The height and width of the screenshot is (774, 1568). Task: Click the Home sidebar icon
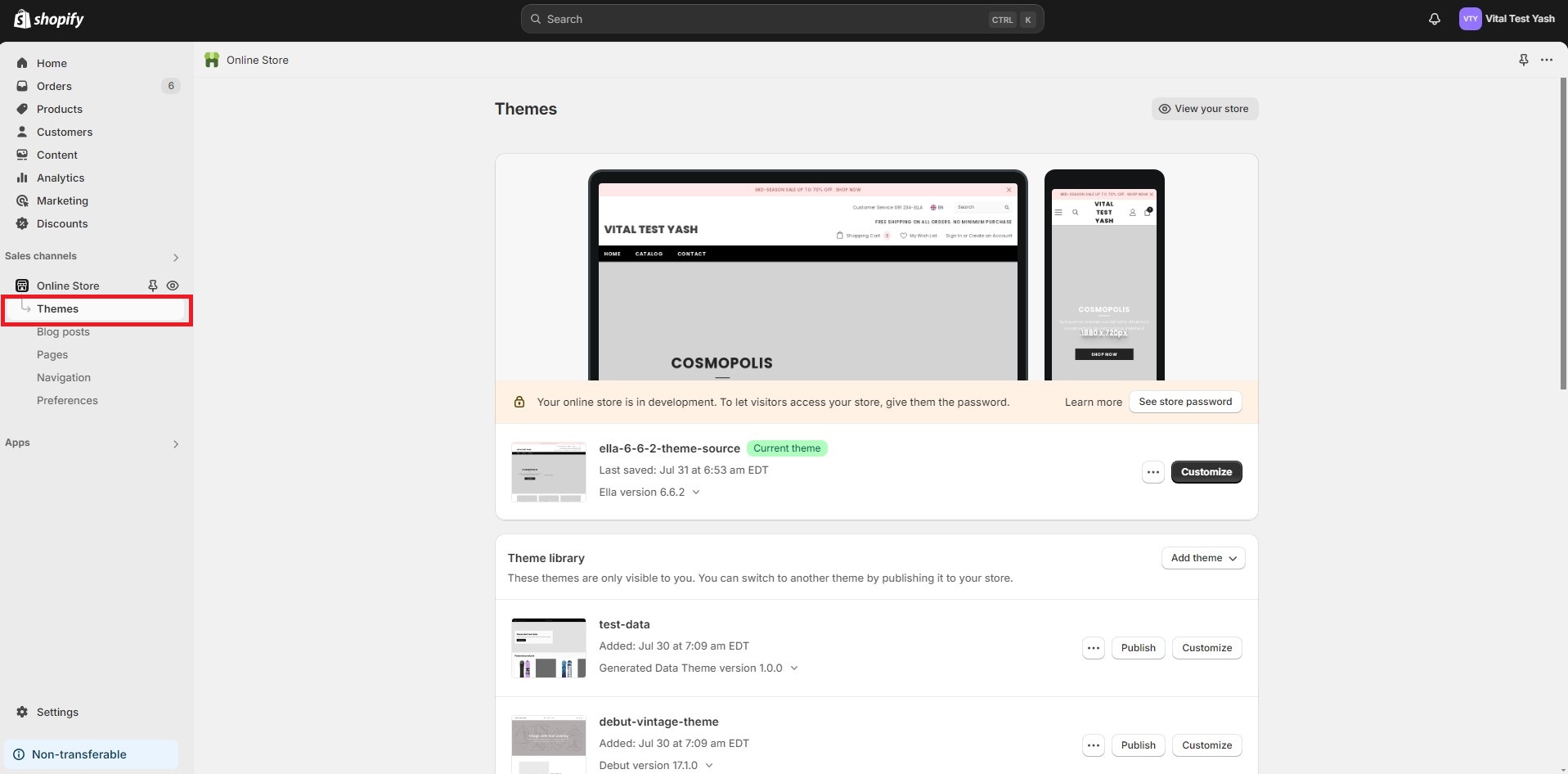22,63
